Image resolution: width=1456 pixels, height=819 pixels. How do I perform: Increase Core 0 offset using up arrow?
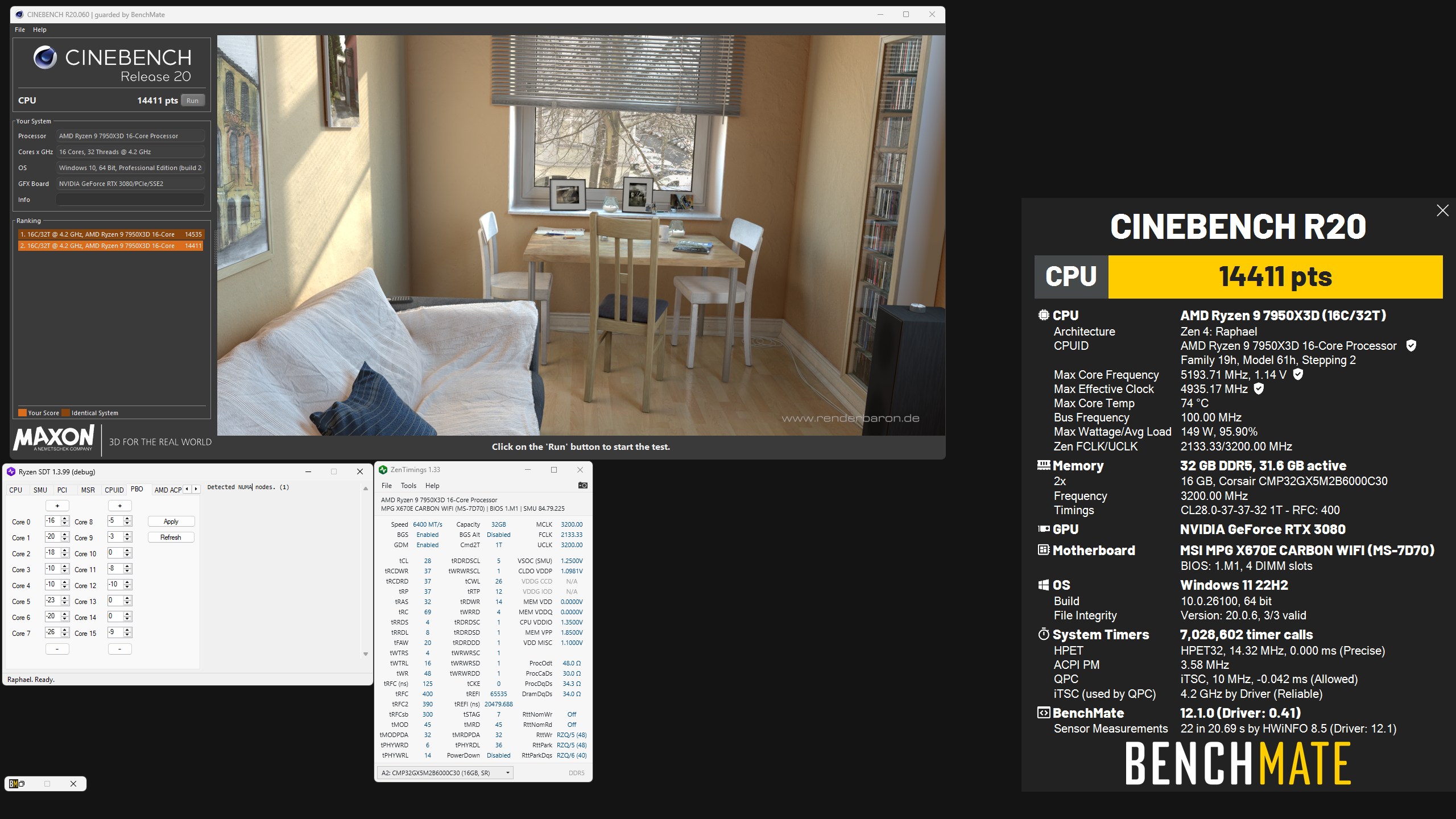click(x=65, y=519)
